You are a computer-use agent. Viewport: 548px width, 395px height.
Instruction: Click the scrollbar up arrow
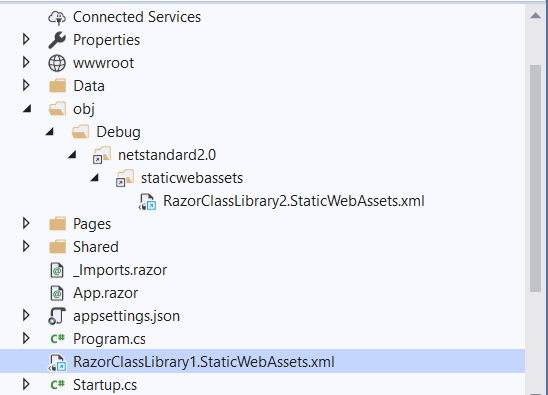(535, 15)
